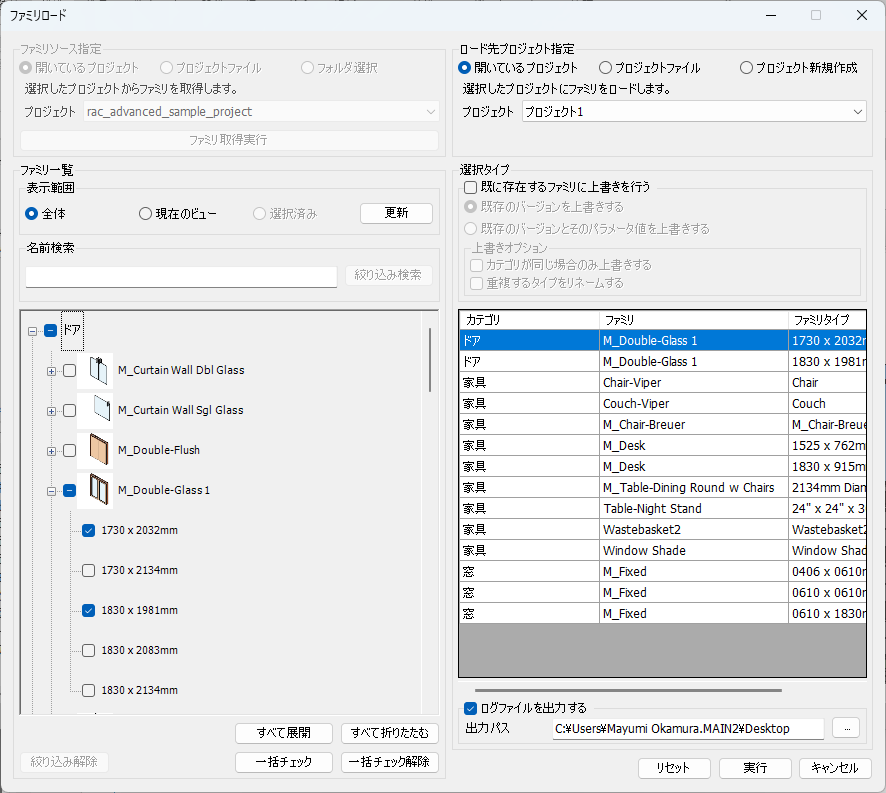Select プロジェクトファイル as load destination
This screenshot has height=793, width=886.
pyautogui.click(x=605, y=68)
